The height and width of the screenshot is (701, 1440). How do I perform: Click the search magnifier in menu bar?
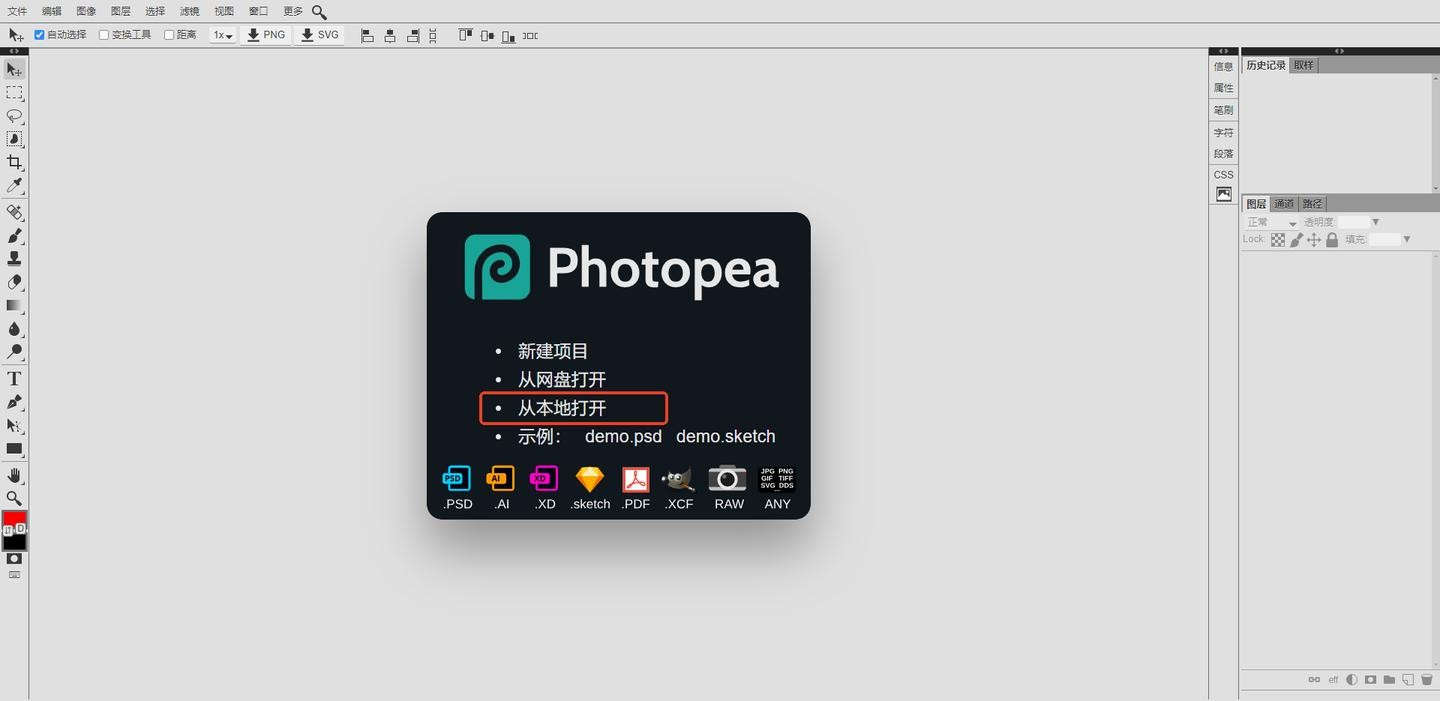319,12
